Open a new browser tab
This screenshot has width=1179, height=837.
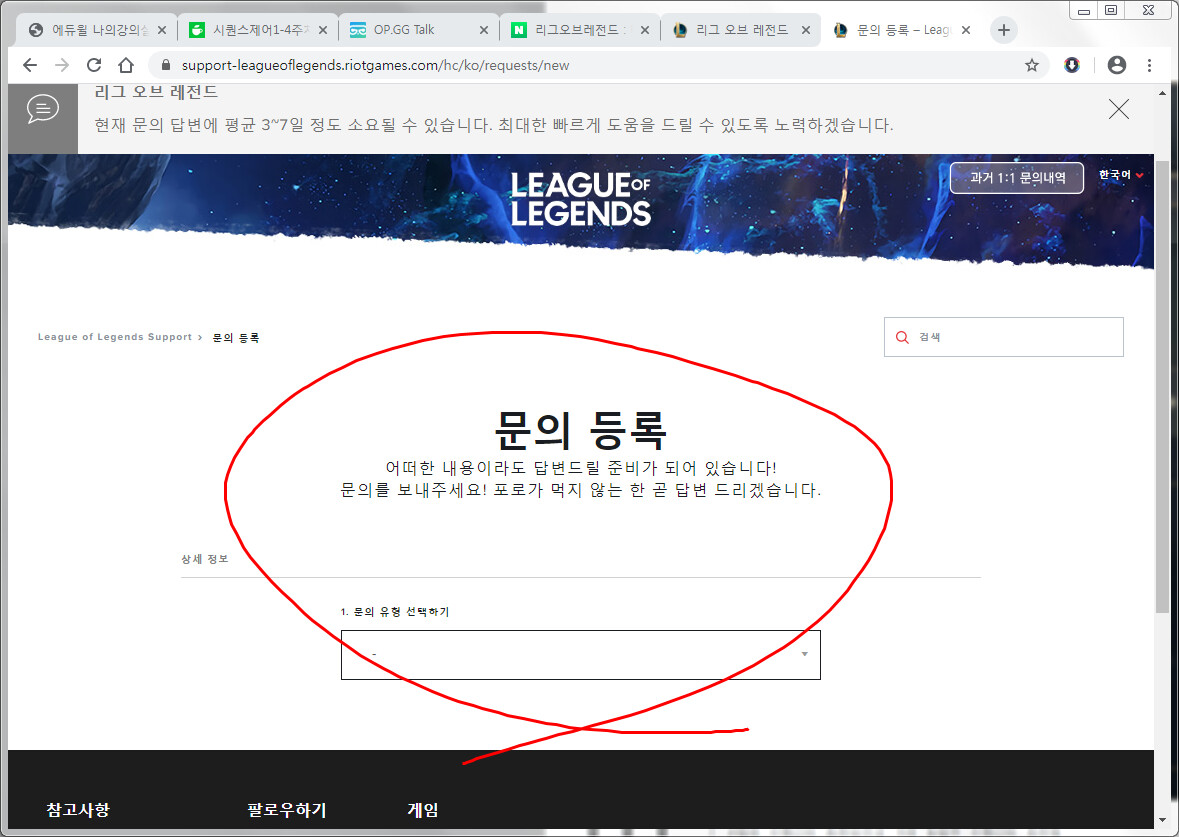click(x=1004, y=30)
